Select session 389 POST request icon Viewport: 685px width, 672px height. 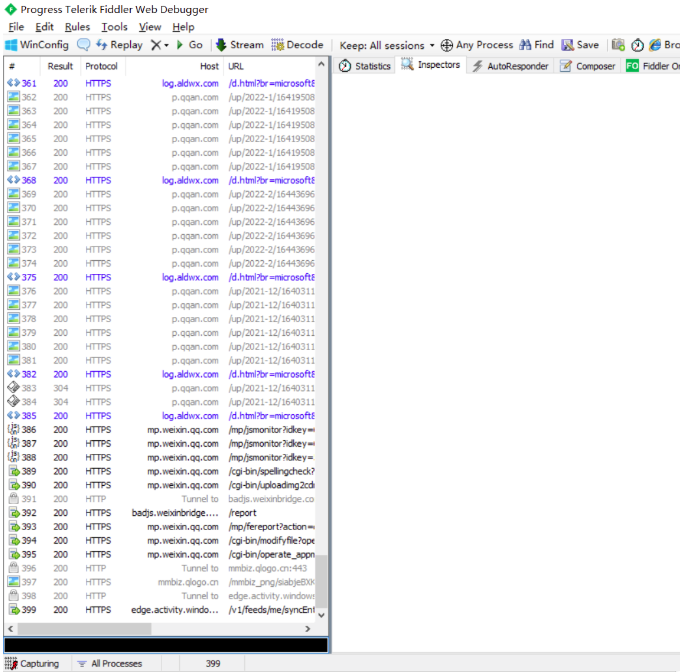(14, 471)
